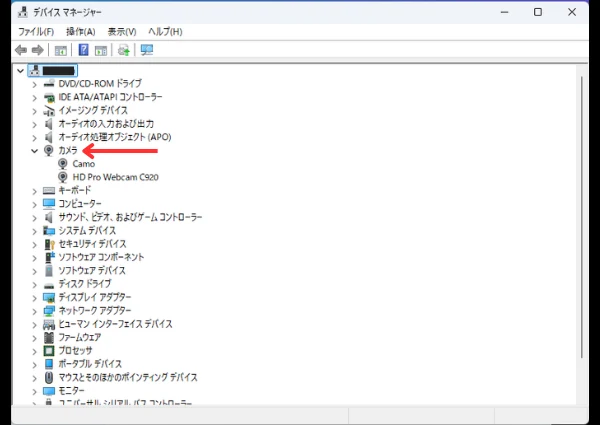Viewport: 600px width, 425px height.
Task: Expand the モニター category
Action: pos(34,391)
